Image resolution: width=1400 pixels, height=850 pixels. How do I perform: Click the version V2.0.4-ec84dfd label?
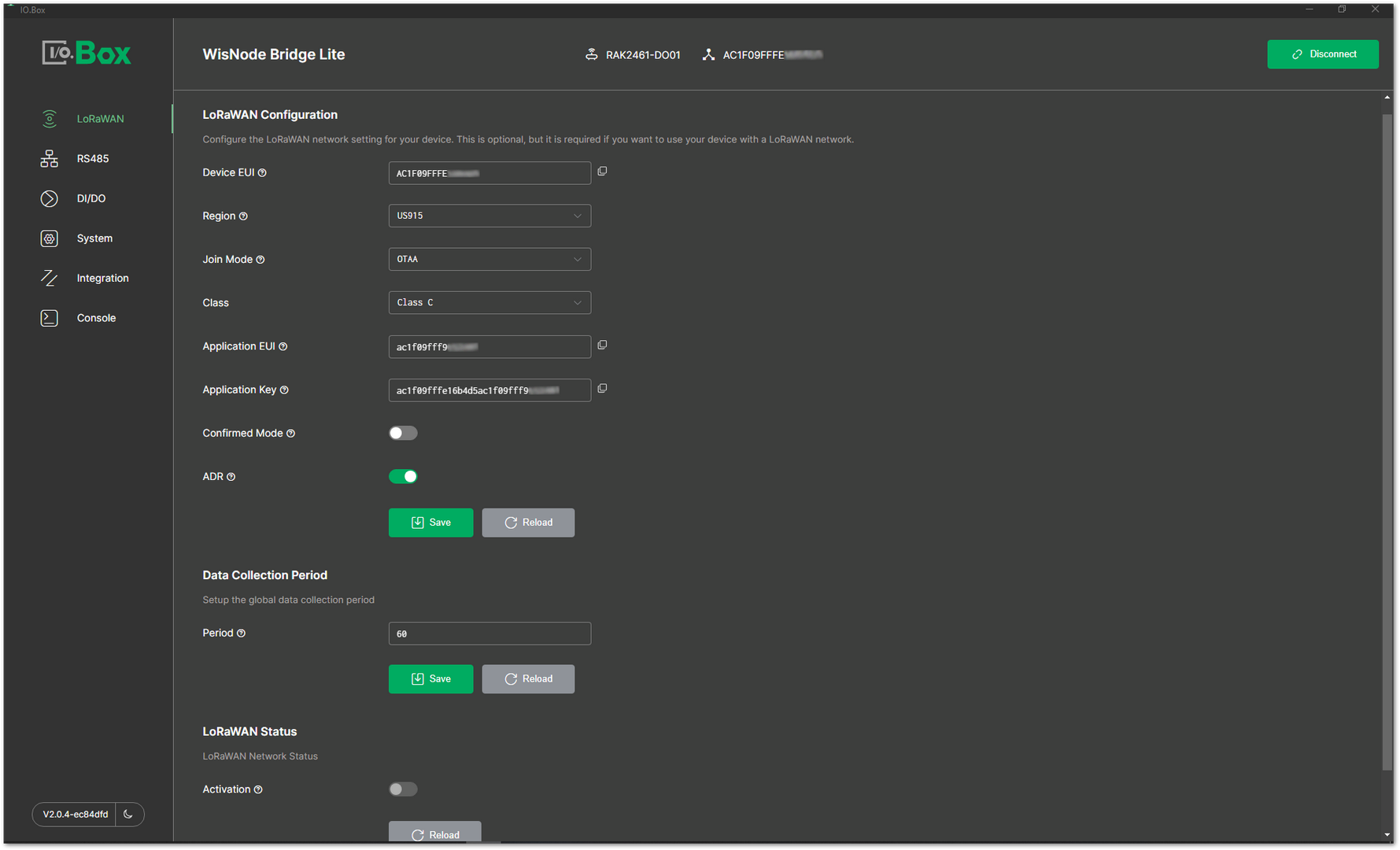(x=76, y=815)
